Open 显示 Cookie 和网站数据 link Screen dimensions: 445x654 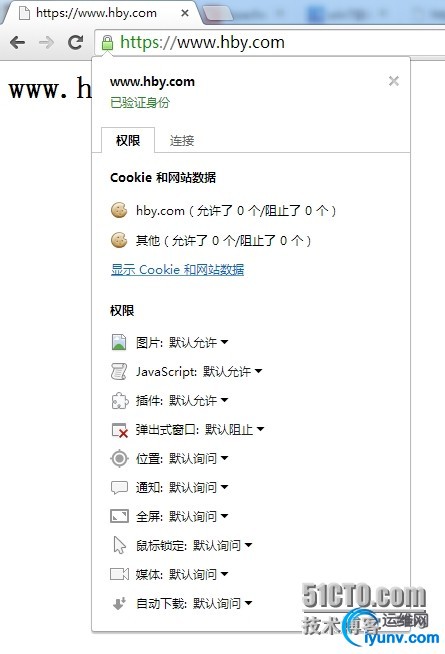click(177, 270)
